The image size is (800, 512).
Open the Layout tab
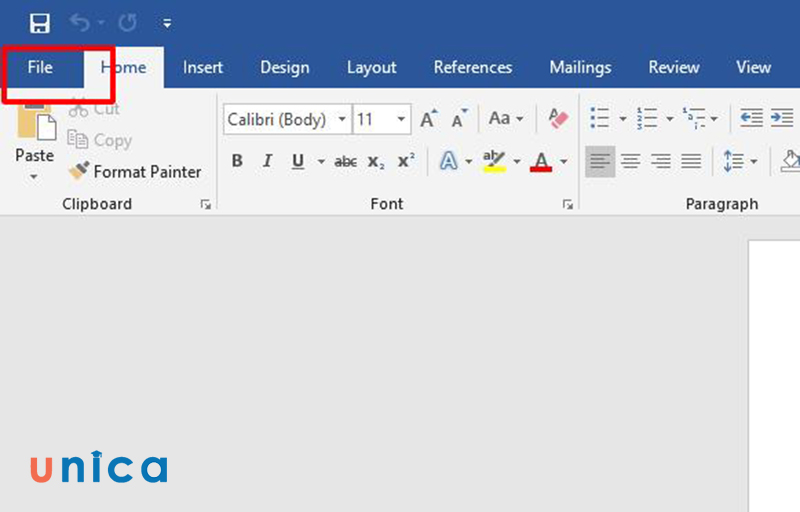371,67
